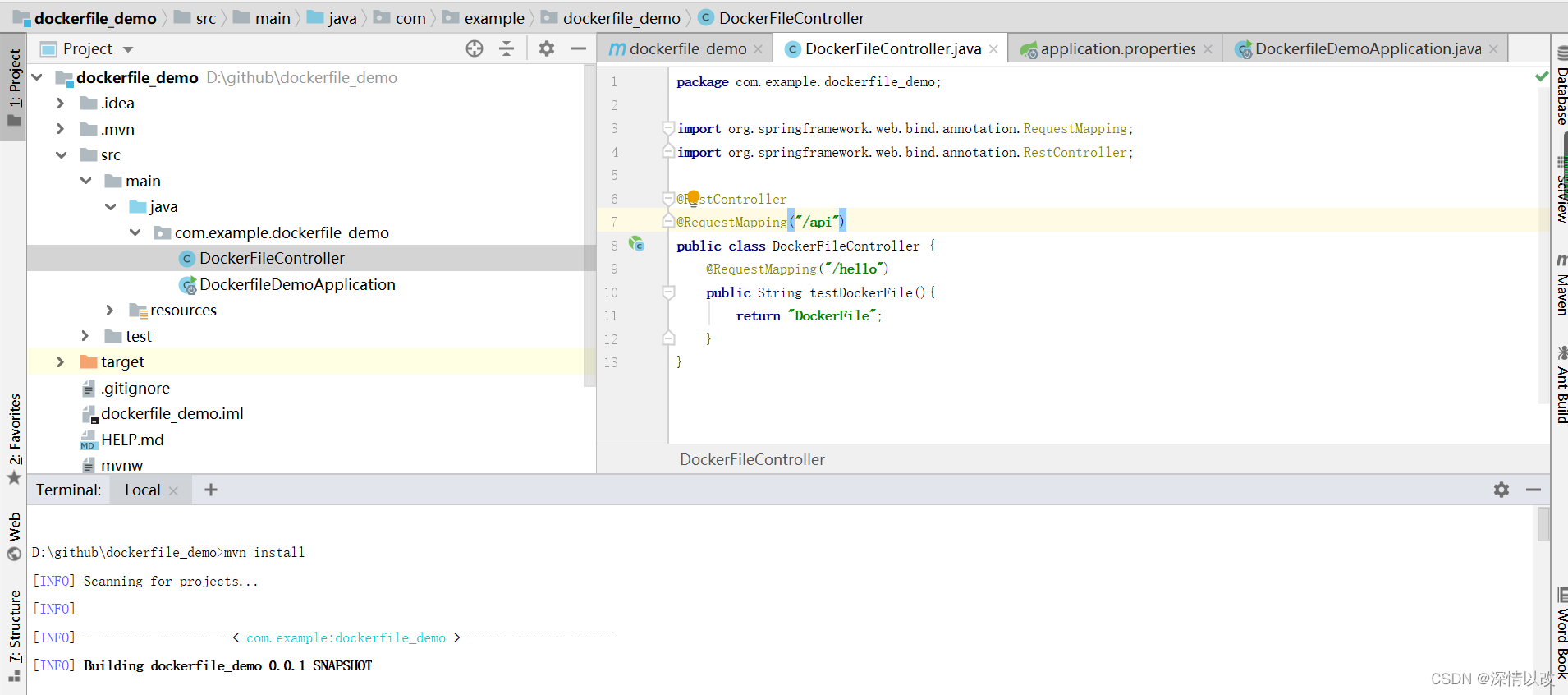
Task: Collapse the main folder
Action: coord(85,181)
